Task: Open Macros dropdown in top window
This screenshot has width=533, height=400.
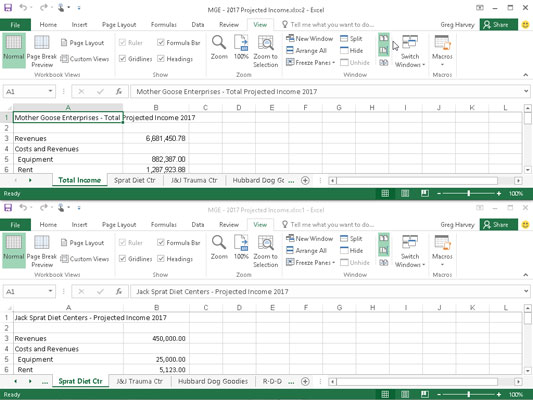Action: pyautogui.click(x=442, y=51)
